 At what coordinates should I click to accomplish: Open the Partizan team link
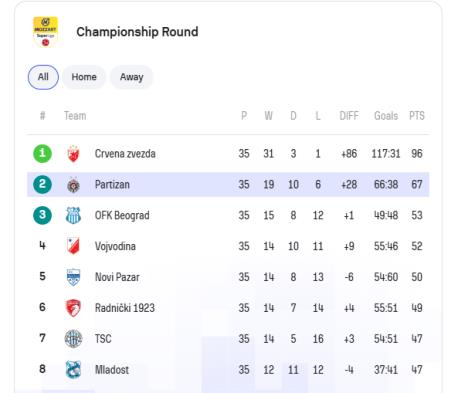coord(112,184)
